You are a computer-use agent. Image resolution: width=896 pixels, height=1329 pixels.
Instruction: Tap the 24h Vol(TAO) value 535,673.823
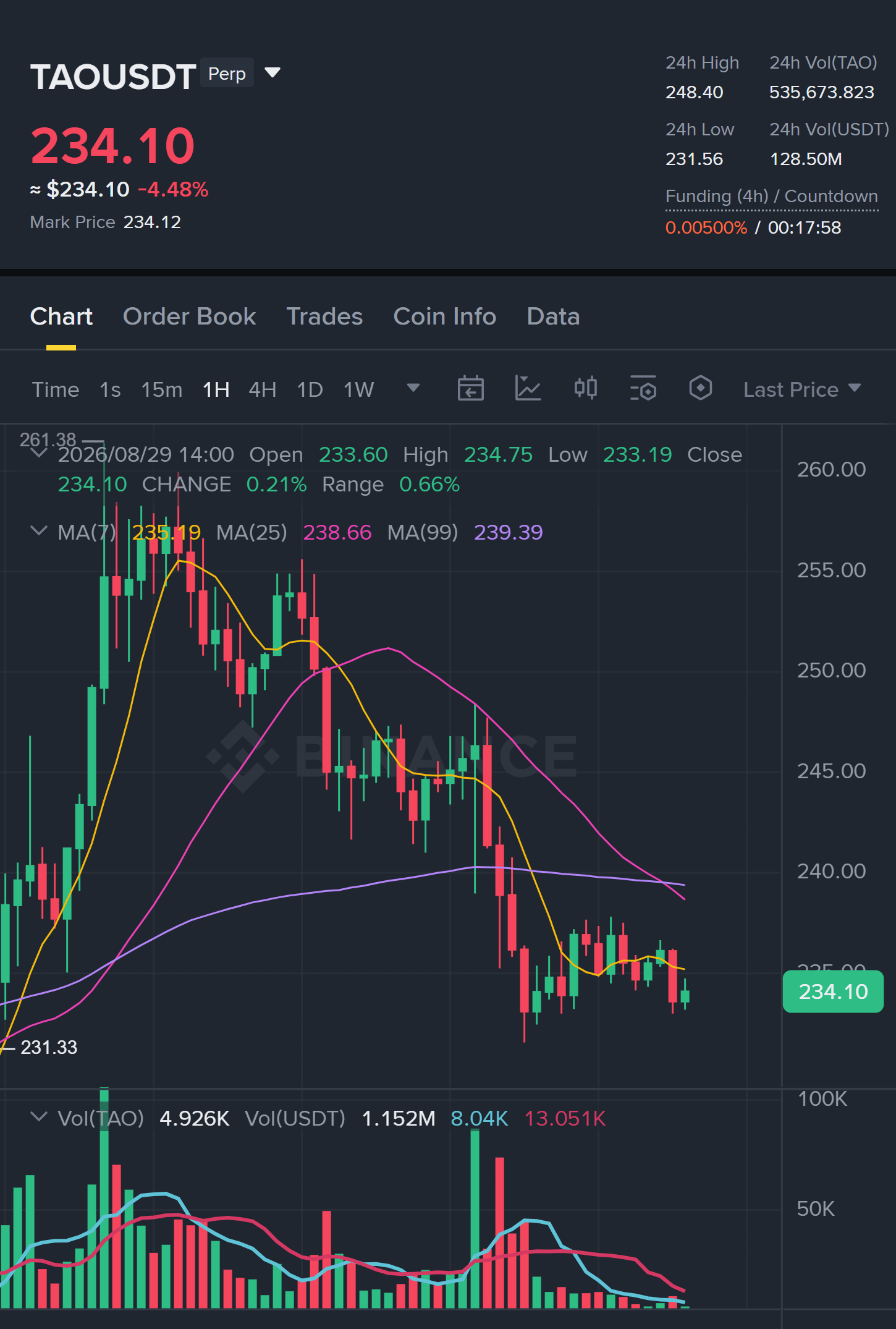click(x=822, y=92)
